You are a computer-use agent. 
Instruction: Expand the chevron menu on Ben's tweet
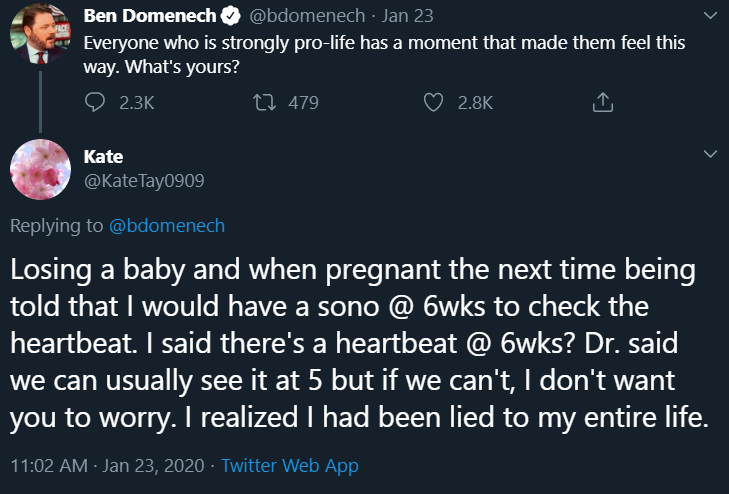point(711,16)
